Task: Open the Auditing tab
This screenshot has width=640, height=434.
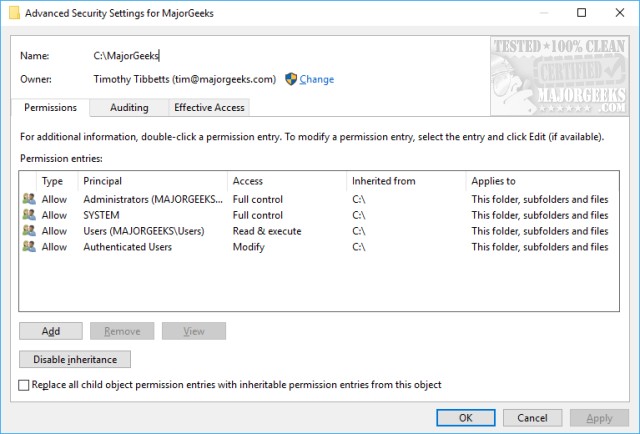Action: click(x=129, y=107)
